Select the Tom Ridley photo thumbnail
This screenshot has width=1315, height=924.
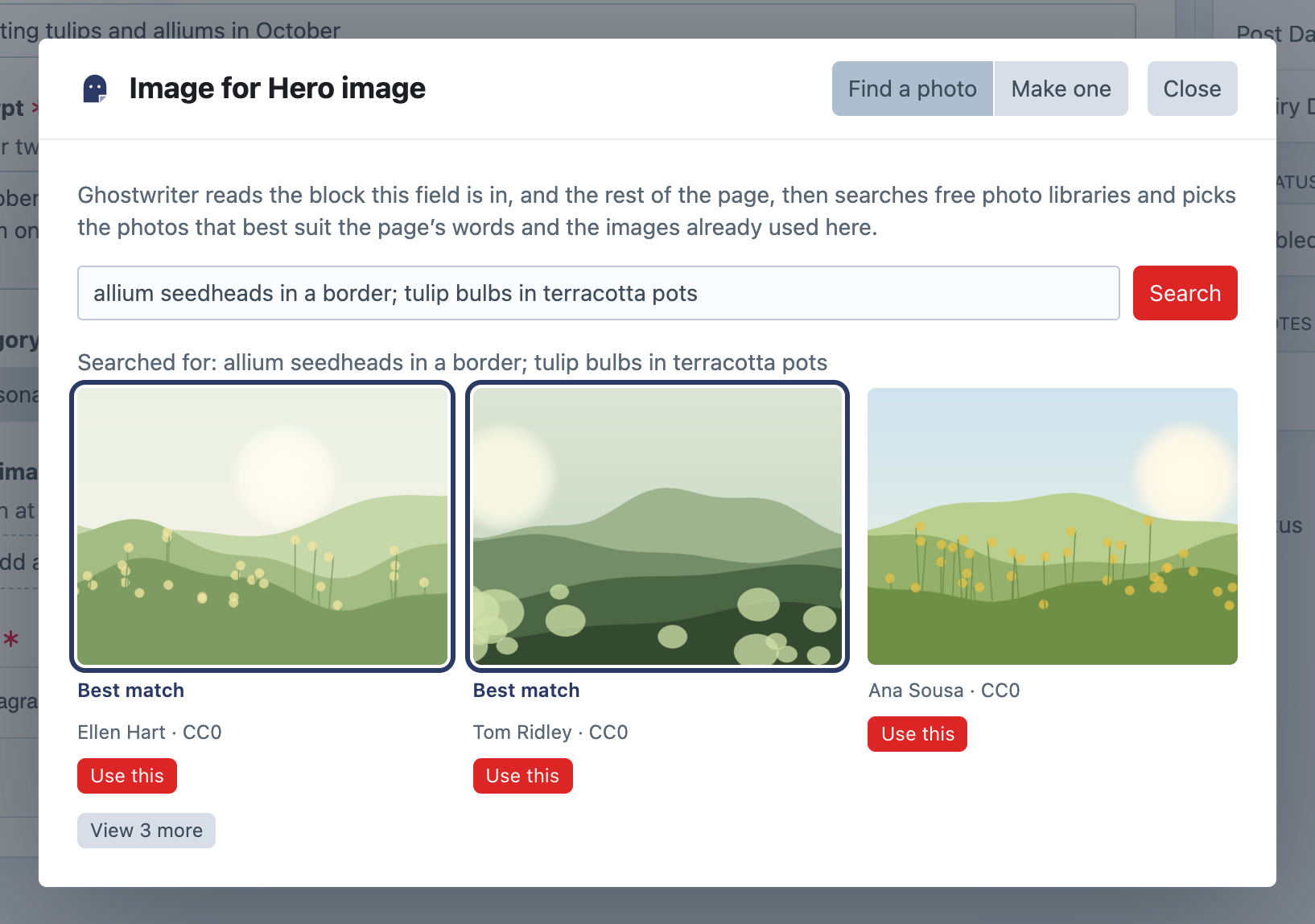coord(657,526)
